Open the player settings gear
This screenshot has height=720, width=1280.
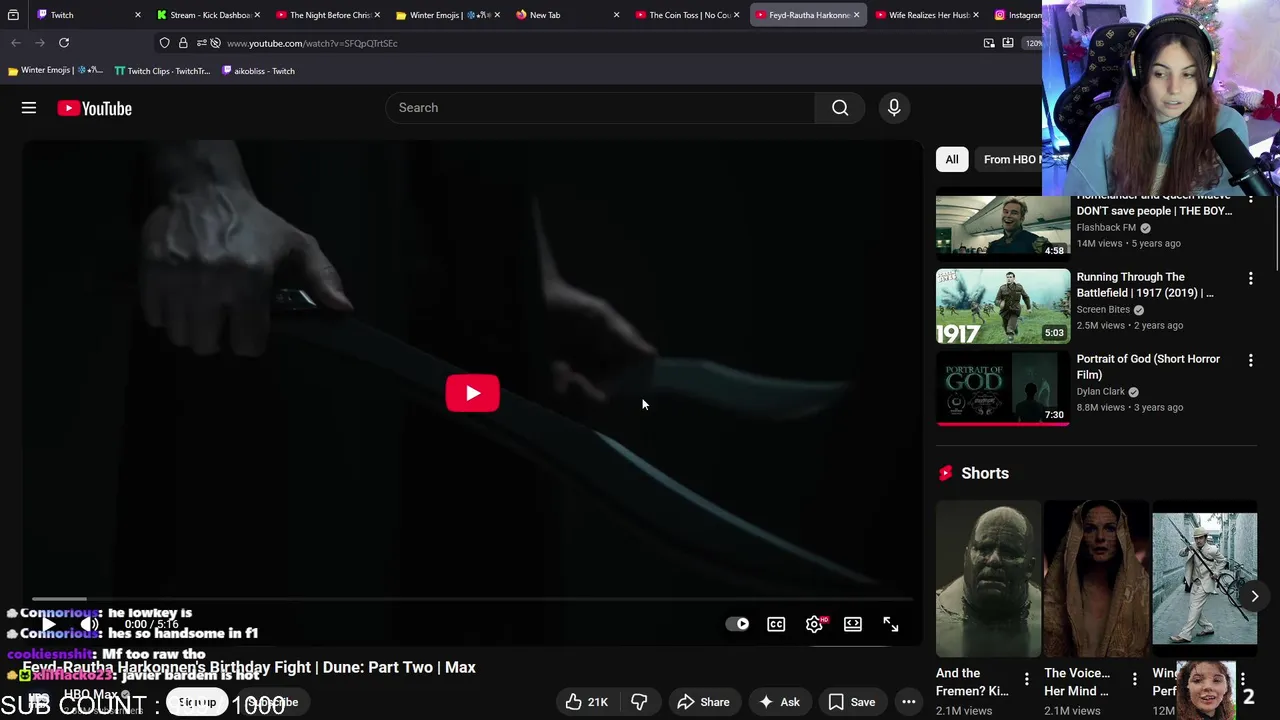tap(814, 624)
